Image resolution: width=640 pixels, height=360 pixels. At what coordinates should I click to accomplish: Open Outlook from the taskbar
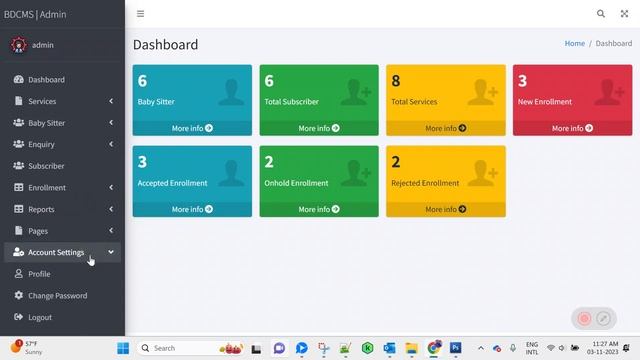click(x=389, y=348)
